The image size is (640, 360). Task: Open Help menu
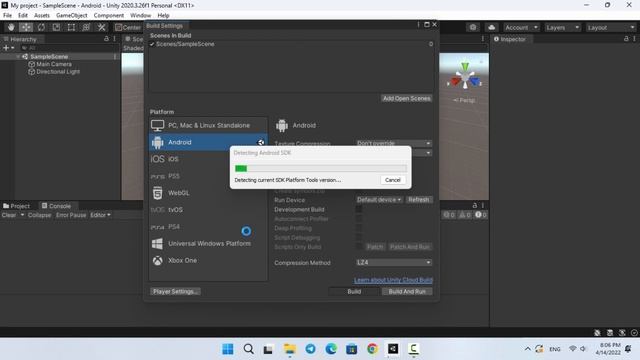click(163, 16)
